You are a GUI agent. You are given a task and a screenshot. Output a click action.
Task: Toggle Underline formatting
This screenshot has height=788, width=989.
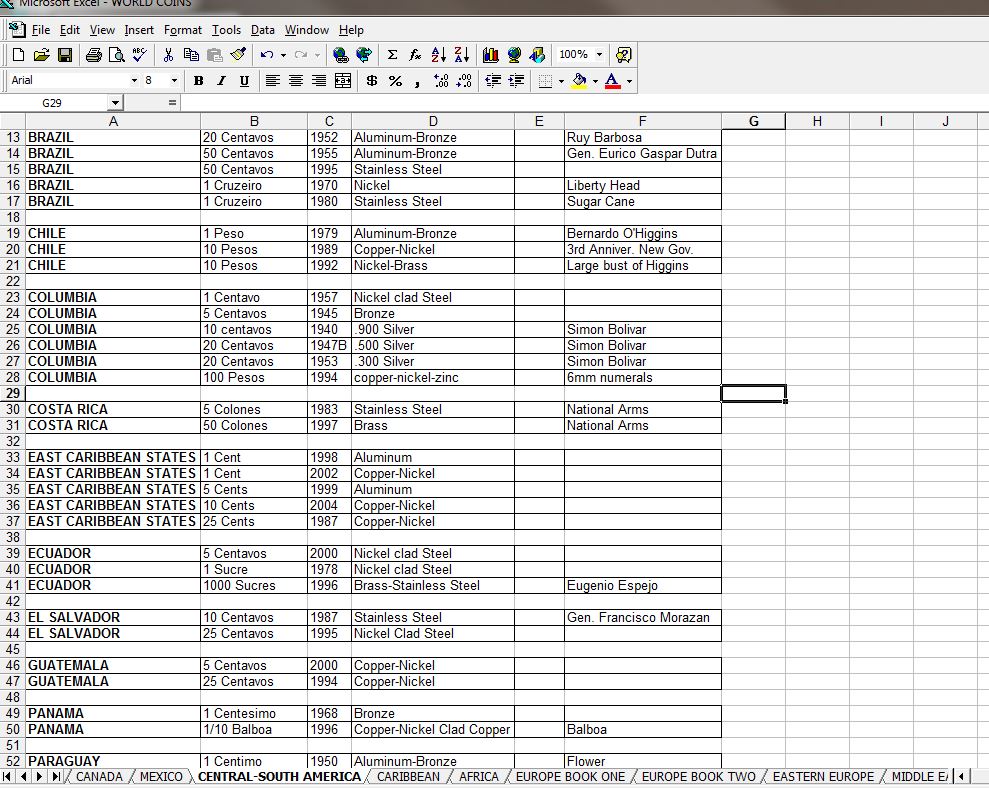click(x=244, y=81)
